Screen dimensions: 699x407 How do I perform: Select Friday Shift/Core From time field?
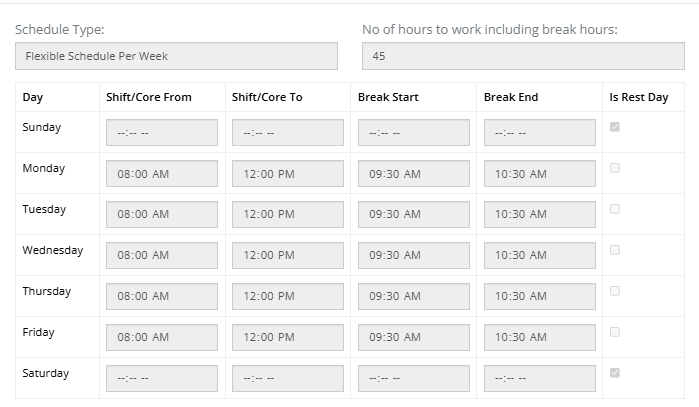(x=161, y=338)
